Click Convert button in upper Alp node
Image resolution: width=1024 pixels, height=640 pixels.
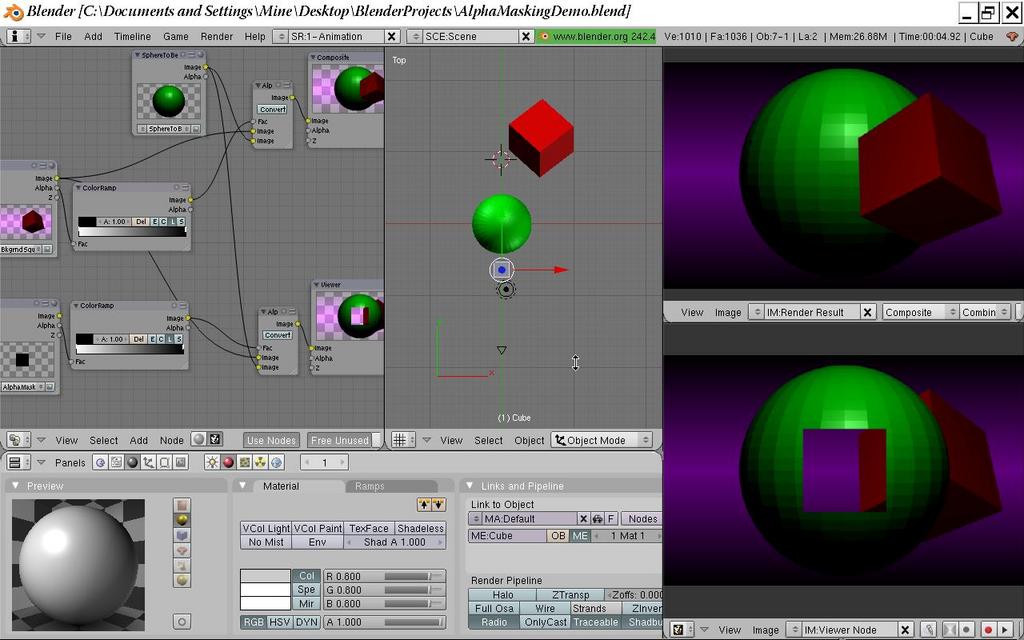click(x=272, y=109)
